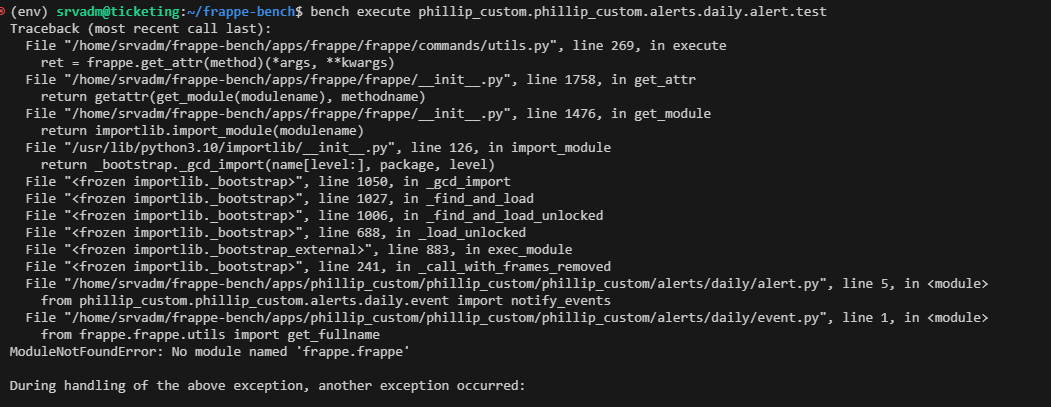The width and height of the screenshot is (1051, 407).
Task: Click the 'ret = frappe.get_attr(method)' code line
Action: coord(217,63)
